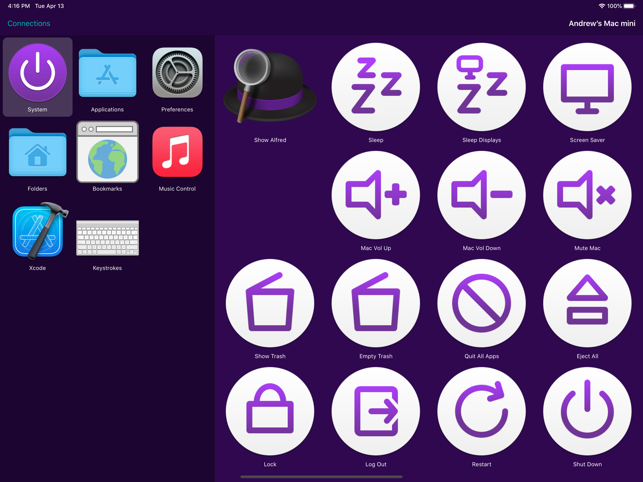This screenshot has width=643, height=482.
Task: Tap the 4:16 PM clock
Action: [19, 6]
